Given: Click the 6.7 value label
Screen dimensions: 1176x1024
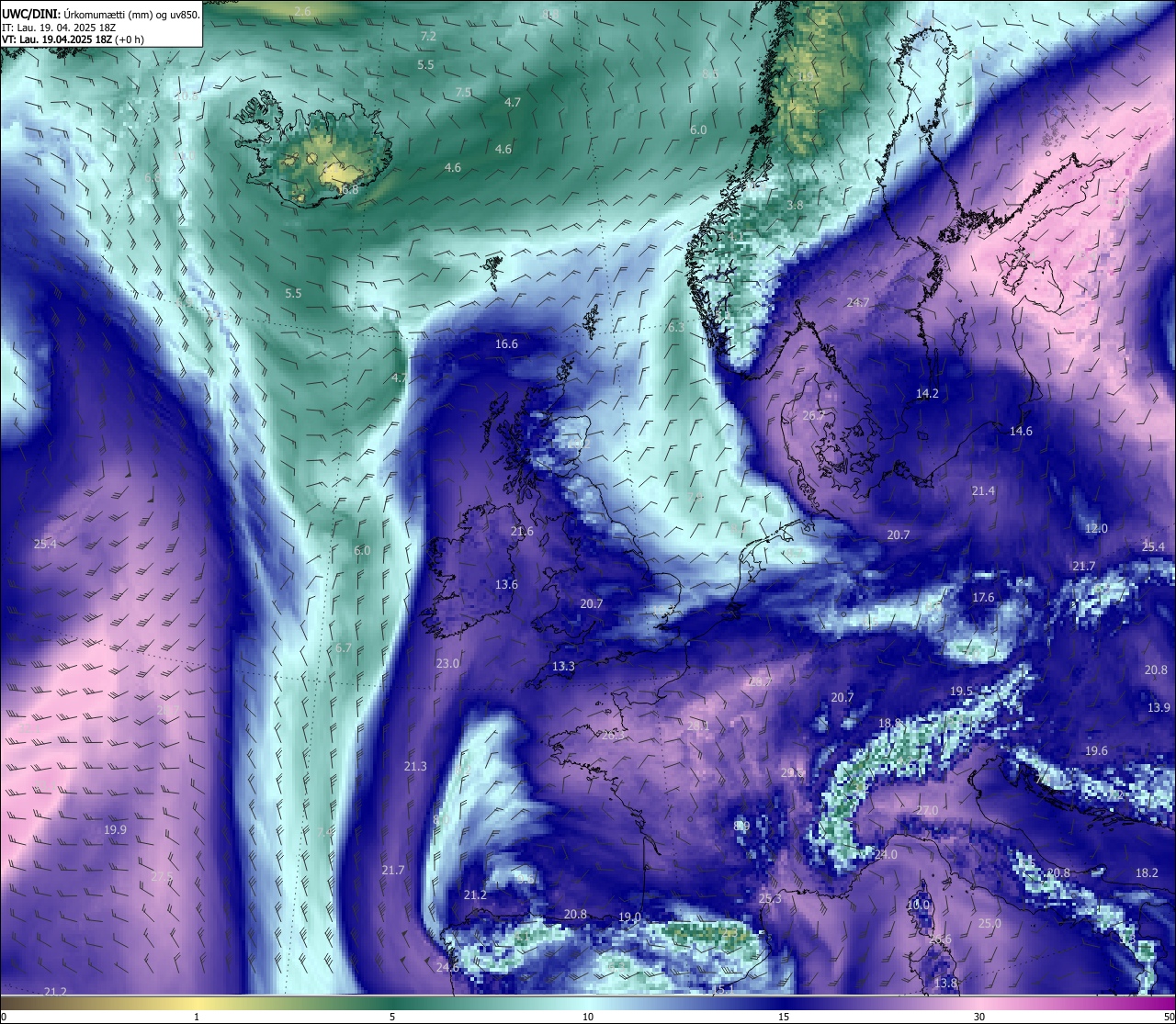Looking at the screenshot, I should tap(344, 647).
